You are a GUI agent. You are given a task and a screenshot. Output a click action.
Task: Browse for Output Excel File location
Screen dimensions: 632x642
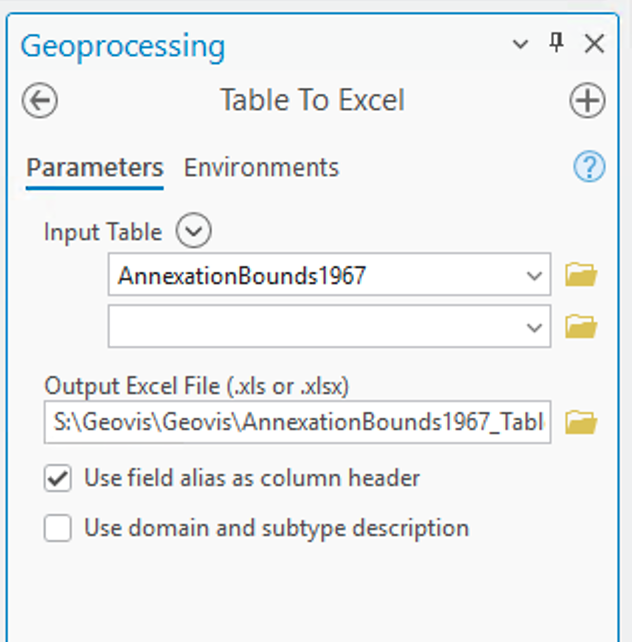(581, 424)
